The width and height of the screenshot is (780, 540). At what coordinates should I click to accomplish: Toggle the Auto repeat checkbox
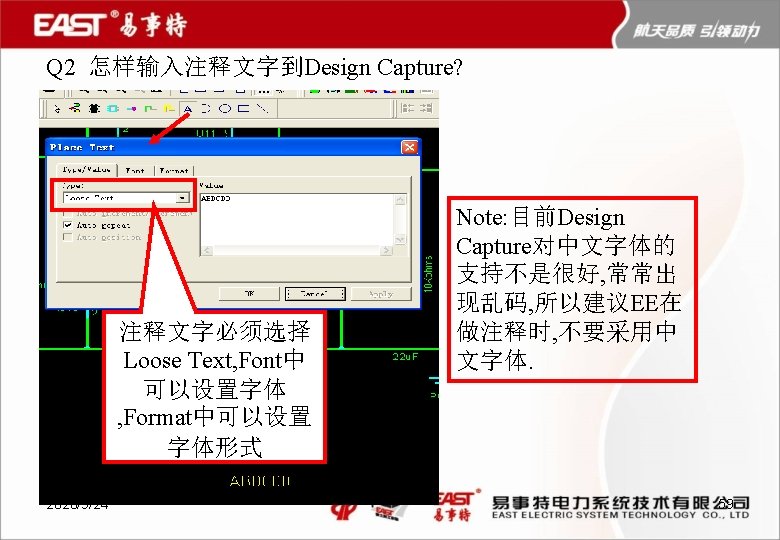click(x=68, y=225)
